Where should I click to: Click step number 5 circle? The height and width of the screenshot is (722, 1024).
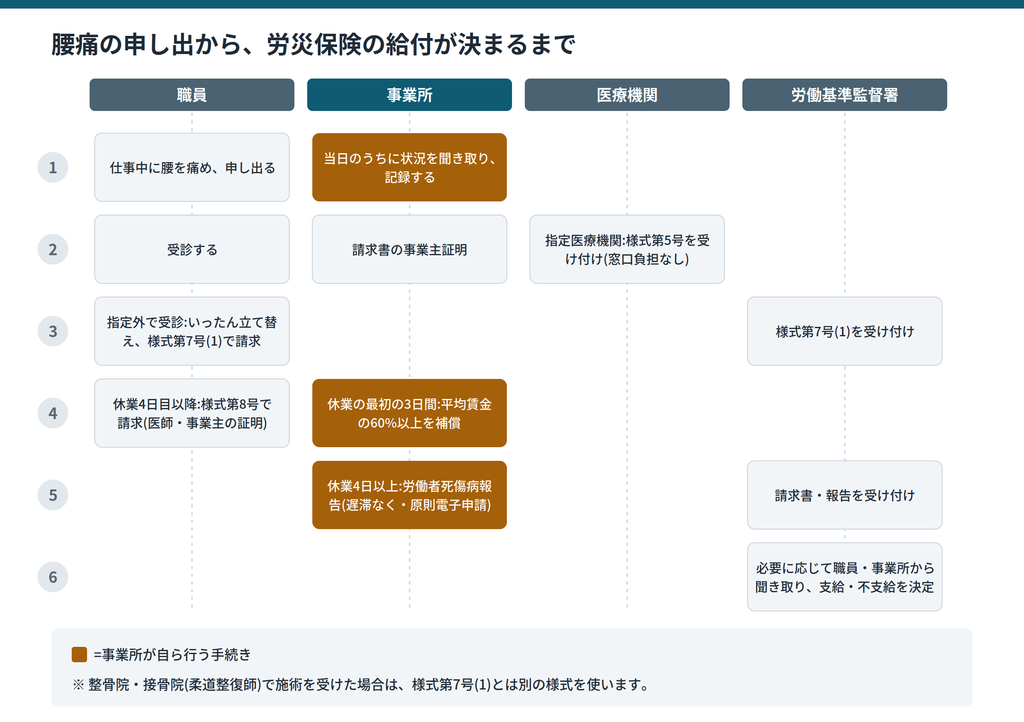(53, 495)
